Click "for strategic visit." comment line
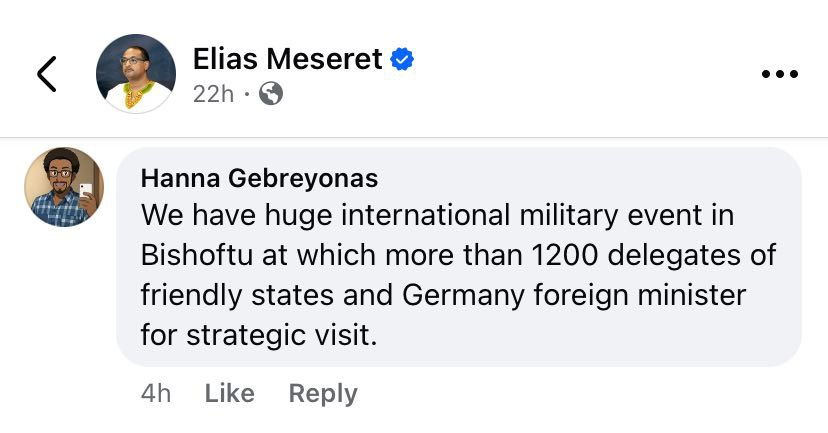 tap(260, 332)
